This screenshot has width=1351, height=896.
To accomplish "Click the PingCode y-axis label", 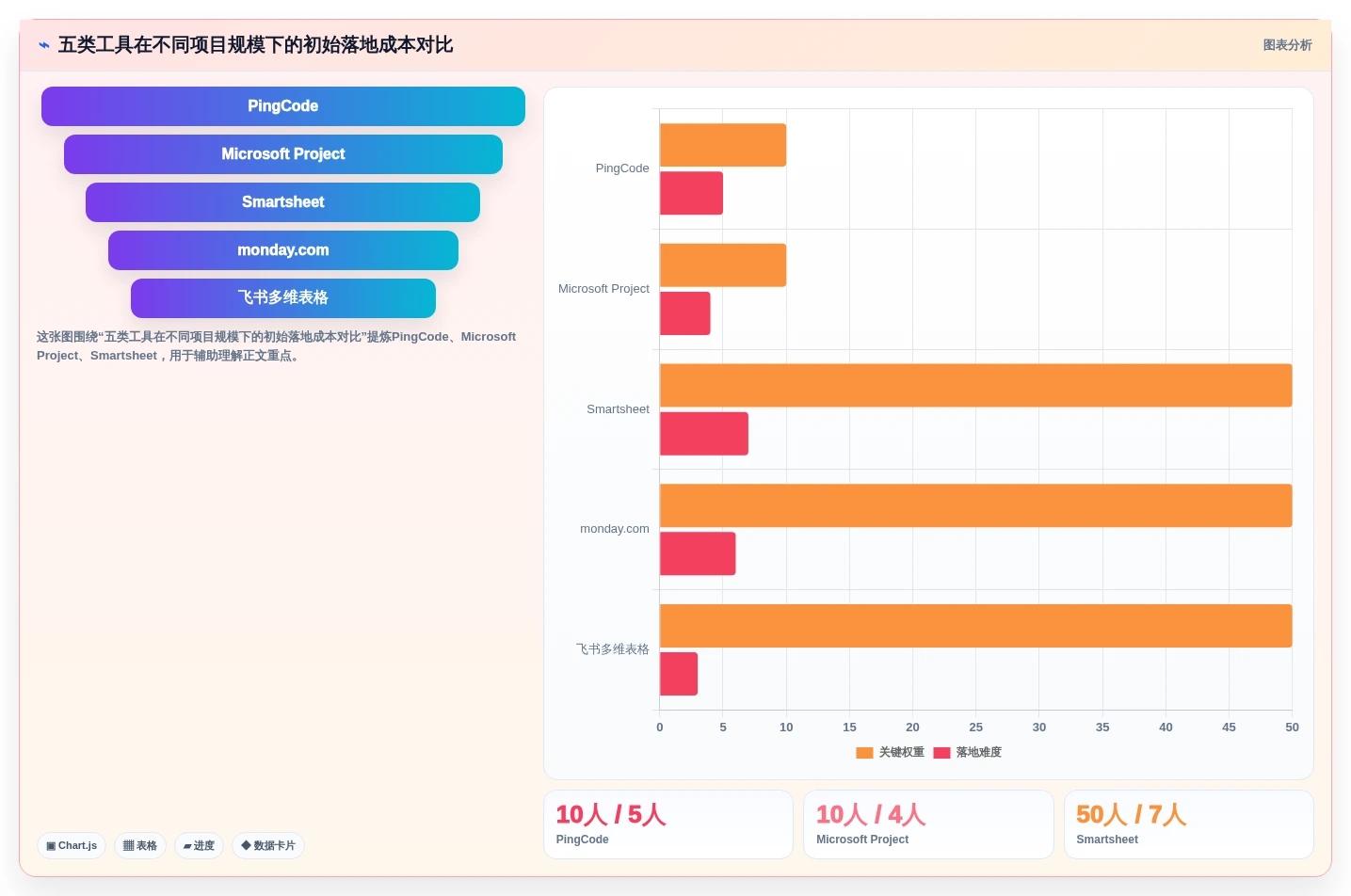I will point(622,168).
